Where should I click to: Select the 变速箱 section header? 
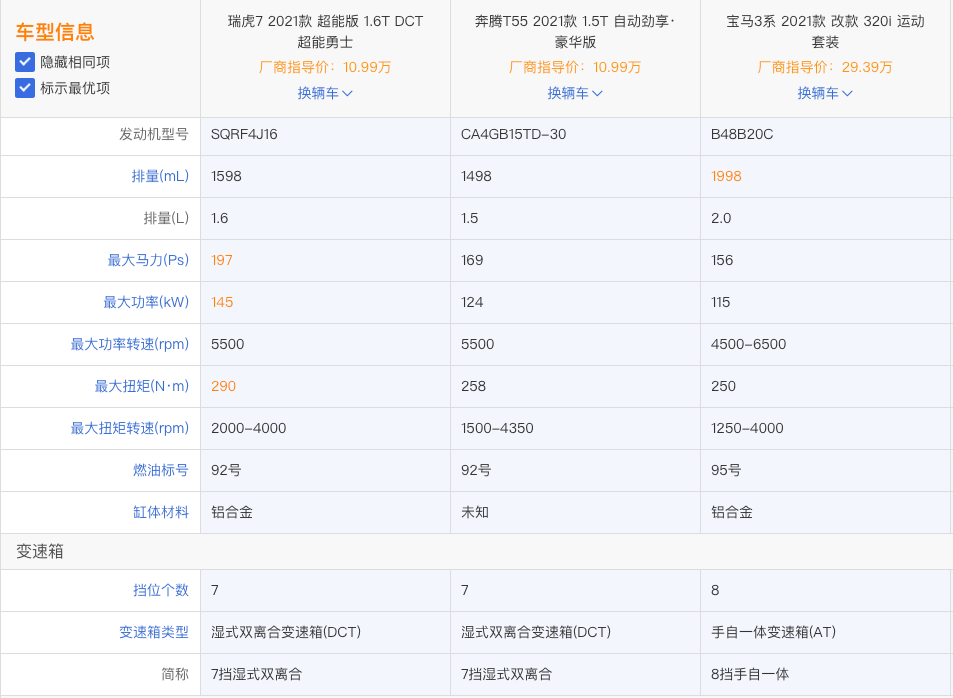pyautogui.click(x=40, y=551)
